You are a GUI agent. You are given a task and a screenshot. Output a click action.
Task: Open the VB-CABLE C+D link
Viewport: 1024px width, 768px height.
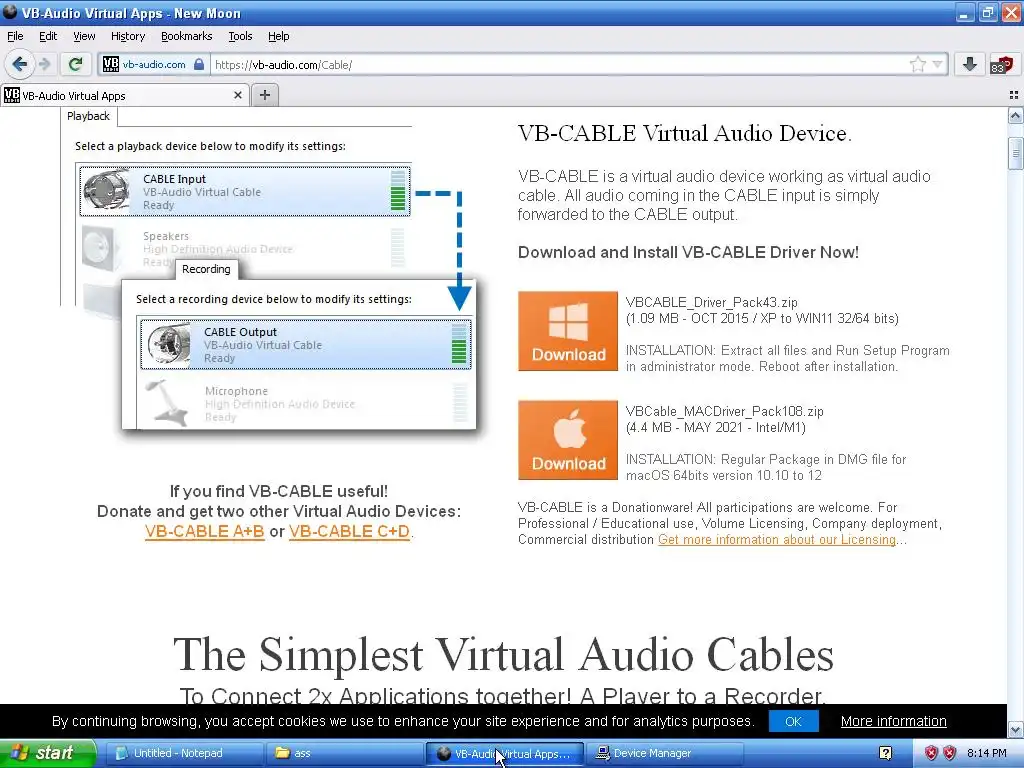click(349, 532)
